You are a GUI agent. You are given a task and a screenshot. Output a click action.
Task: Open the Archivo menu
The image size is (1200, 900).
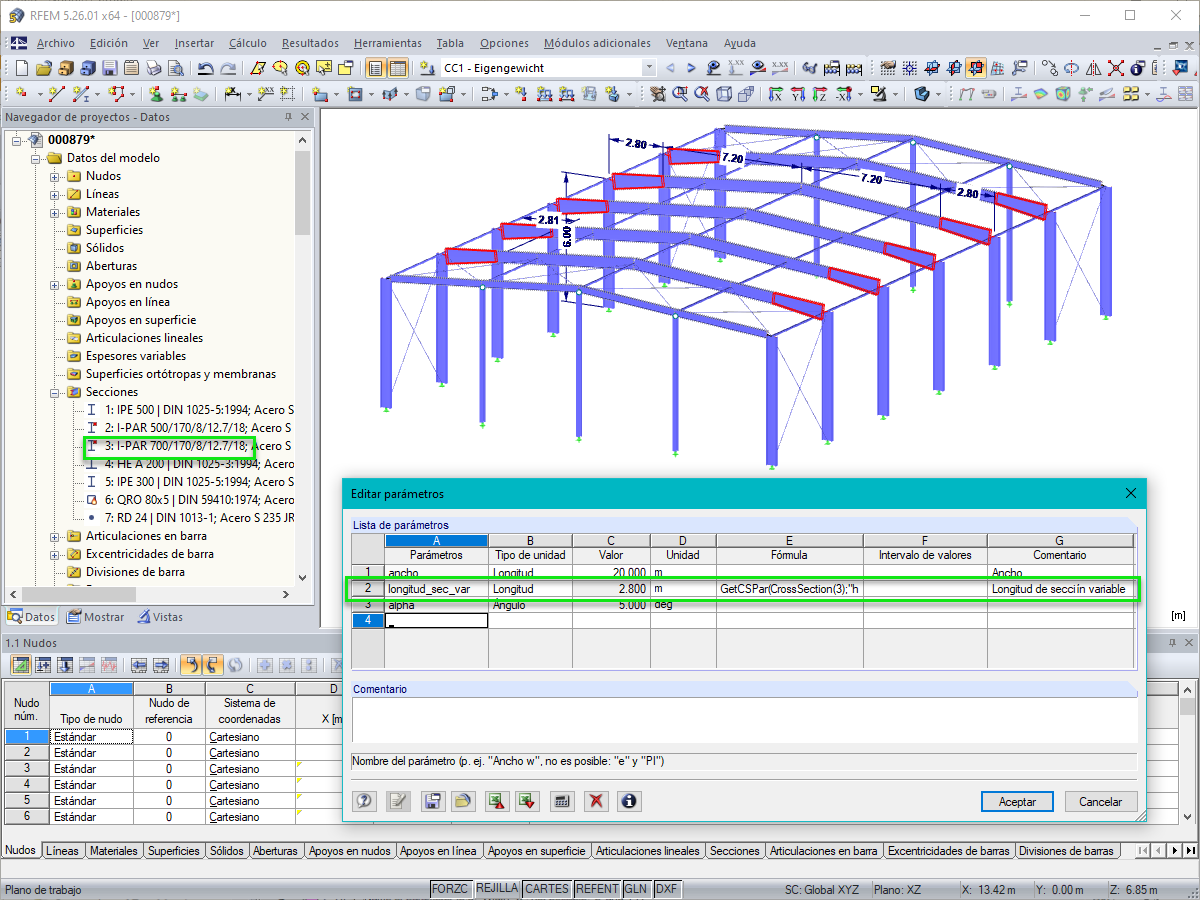[x=55, y=43]
